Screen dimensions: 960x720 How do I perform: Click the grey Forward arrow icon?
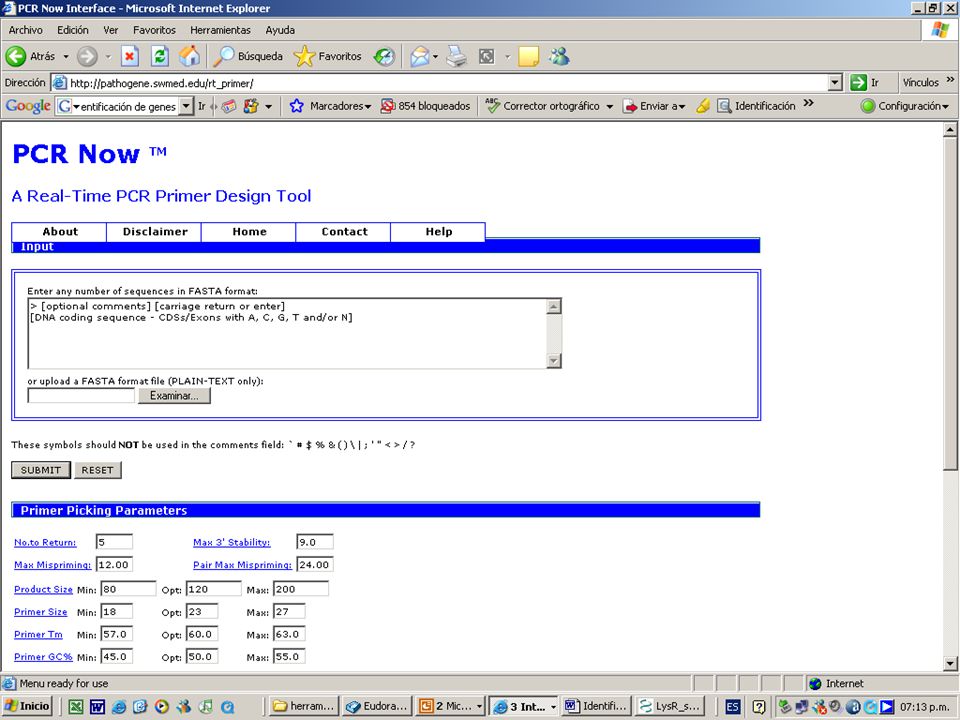coord(87,56)
